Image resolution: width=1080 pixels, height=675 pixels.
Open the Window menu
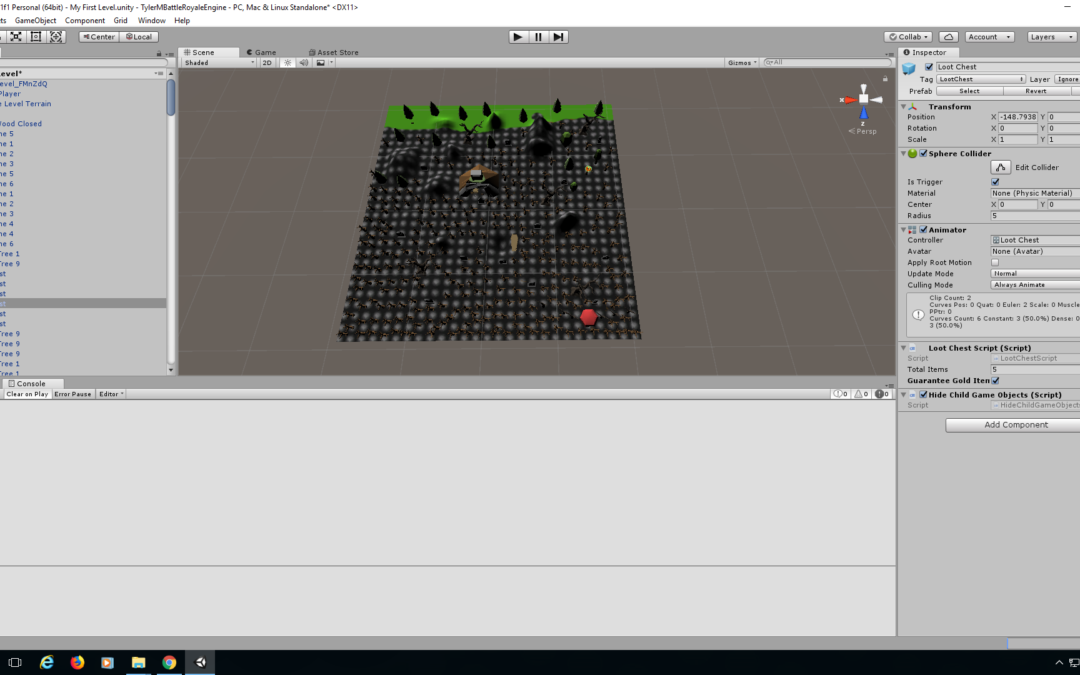[x=152, y=21]
